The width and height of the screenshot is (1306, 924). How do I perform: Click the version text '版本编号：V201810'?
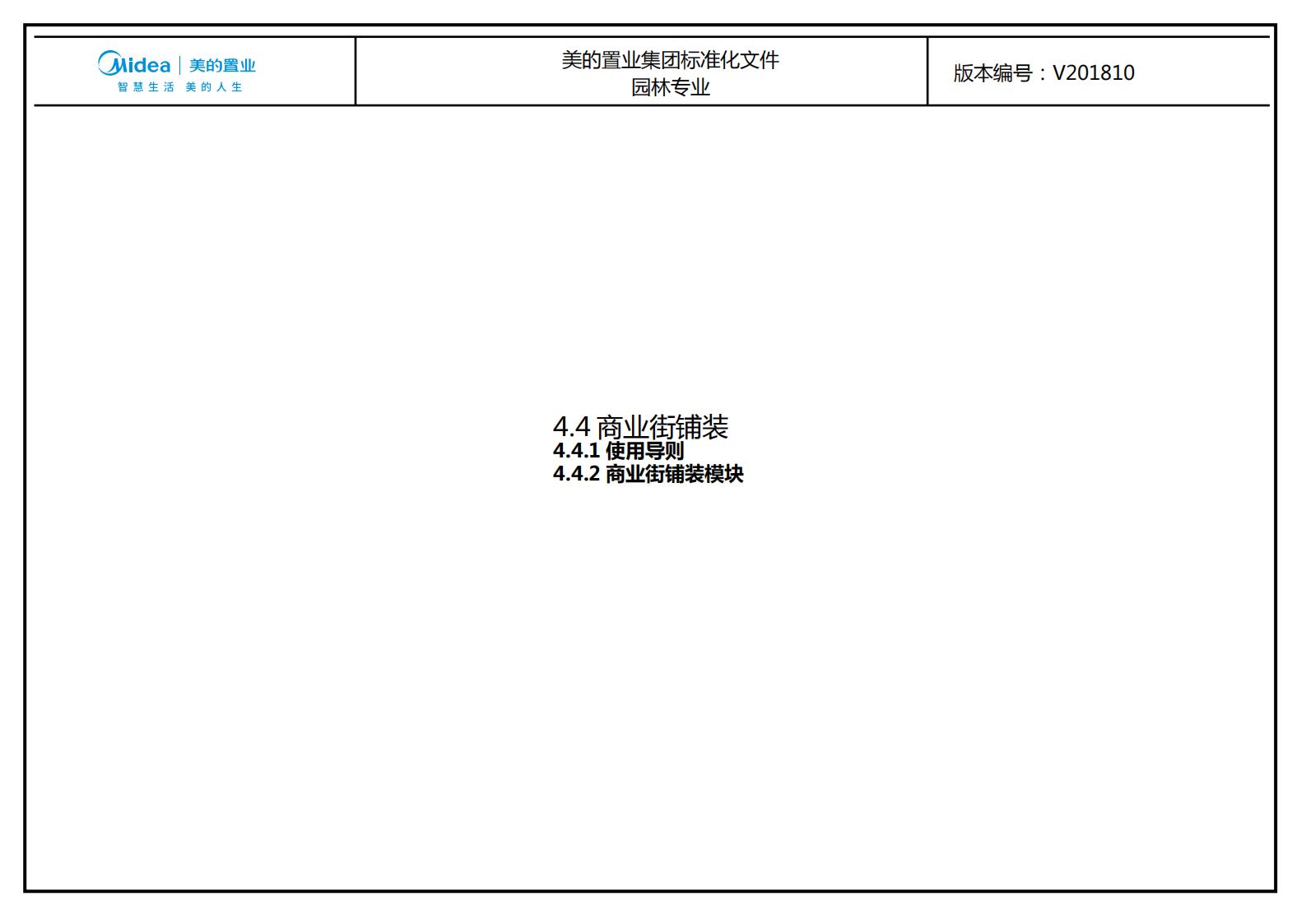click(x=1043, y=73)
